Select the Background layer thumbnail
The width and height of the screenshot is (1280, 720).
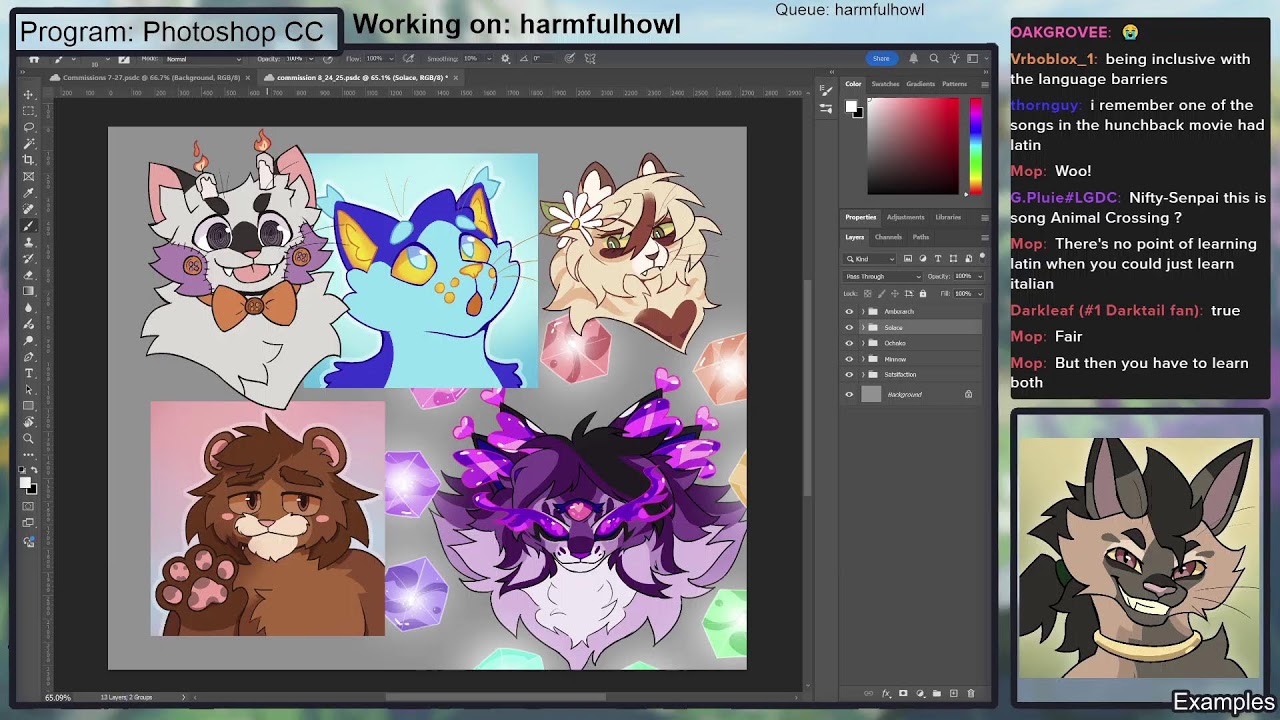point(871,394)
